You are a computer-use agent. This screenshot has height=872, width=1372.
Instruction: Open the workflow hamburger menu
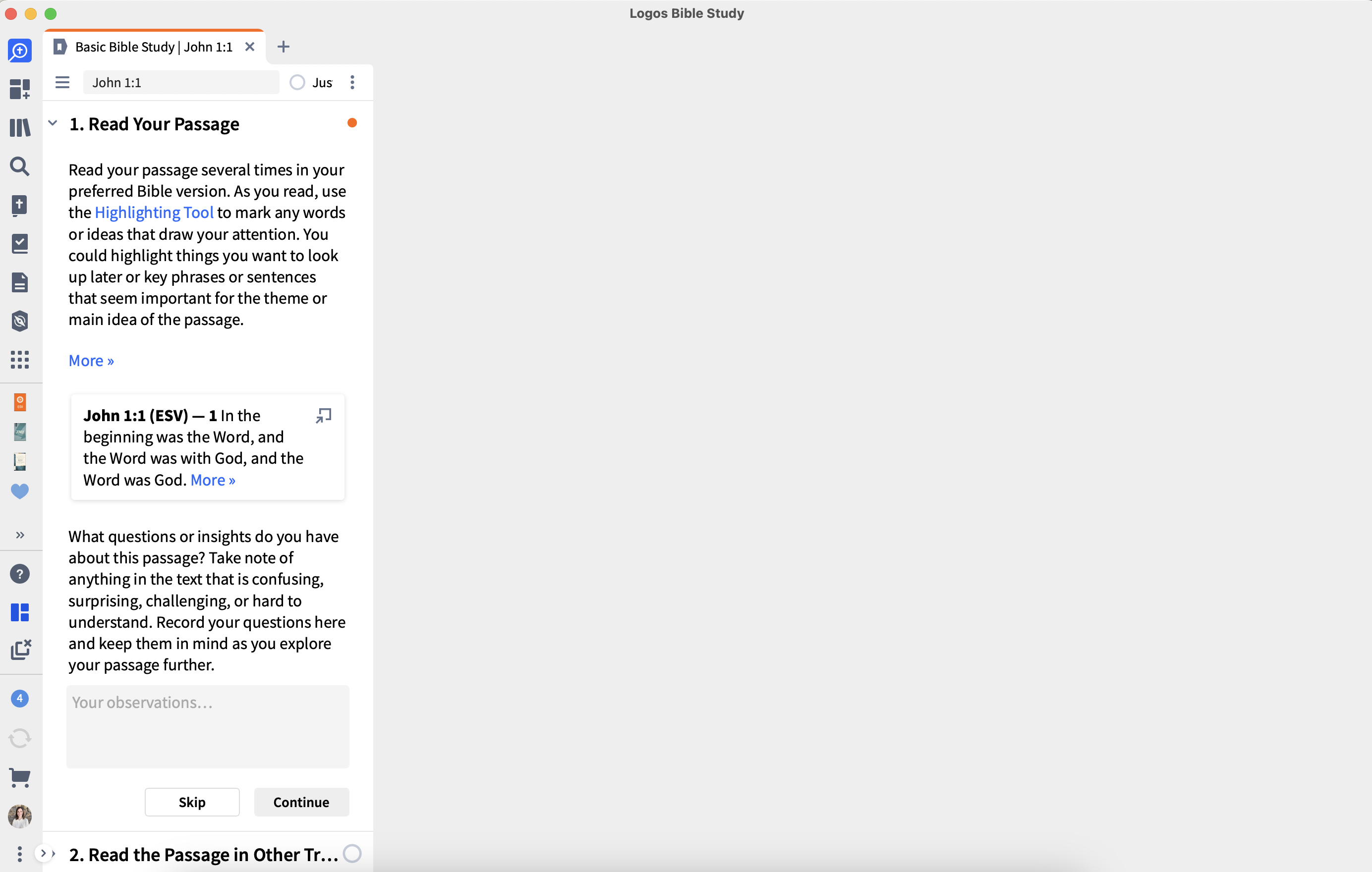62,83
